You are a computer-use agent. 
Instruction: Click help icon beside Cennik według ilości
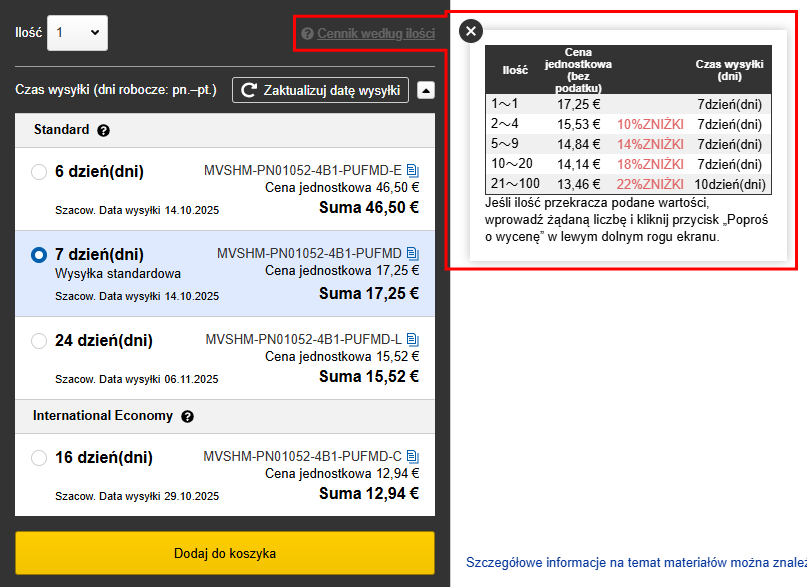(x=307, y=34)
